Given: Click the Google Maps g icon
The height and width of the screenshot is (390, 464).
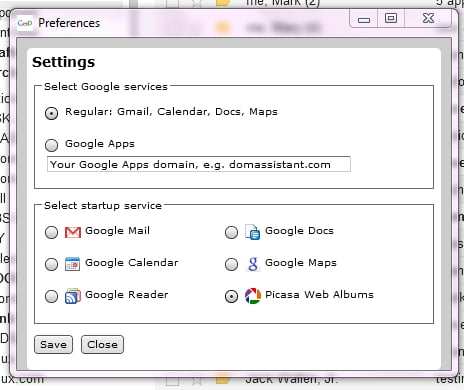Looking at the screenshot, I should pos(253,264).
